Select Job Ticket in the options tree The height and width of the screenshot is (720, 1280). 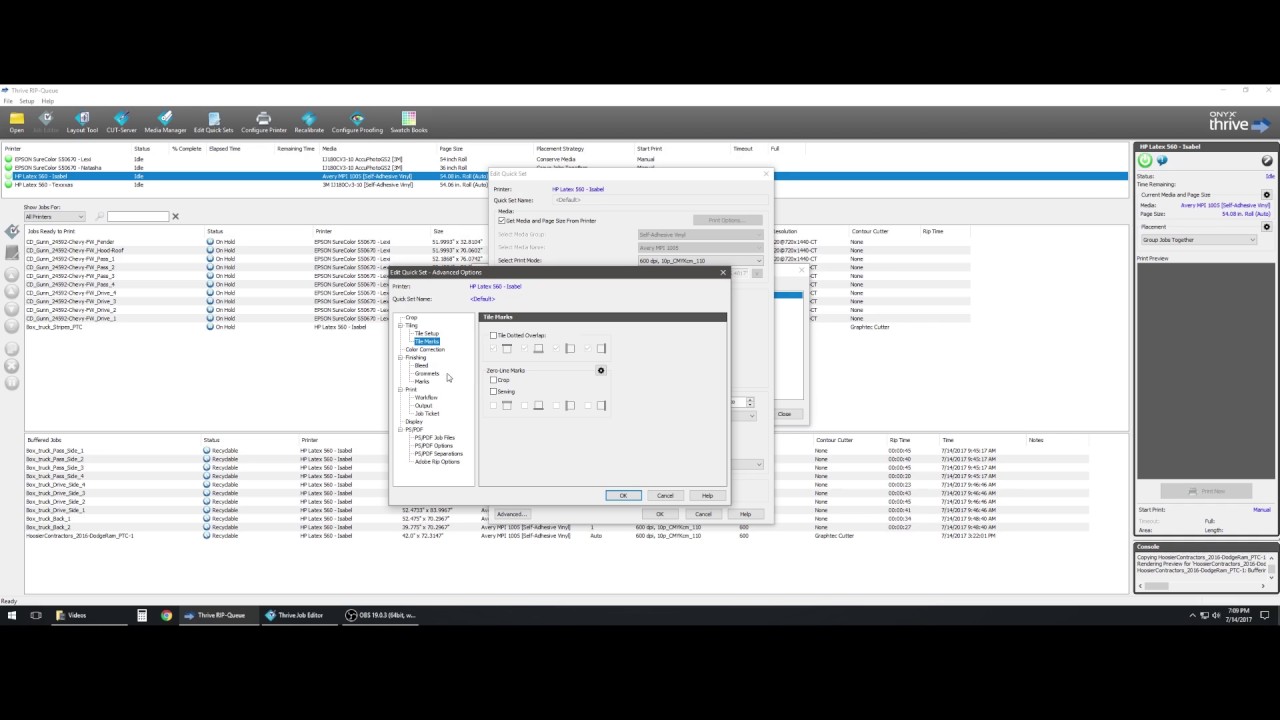(427, 414)
